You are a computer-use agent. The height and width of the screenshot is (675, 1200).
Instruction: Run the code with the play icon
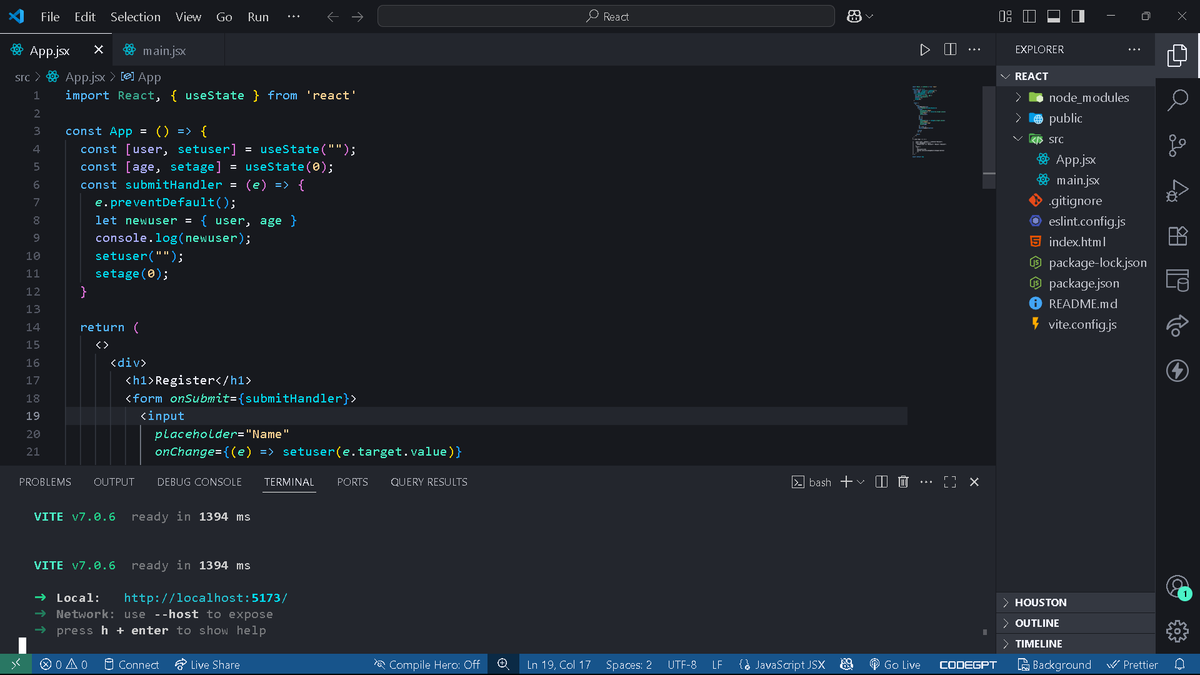pos(925,50)
